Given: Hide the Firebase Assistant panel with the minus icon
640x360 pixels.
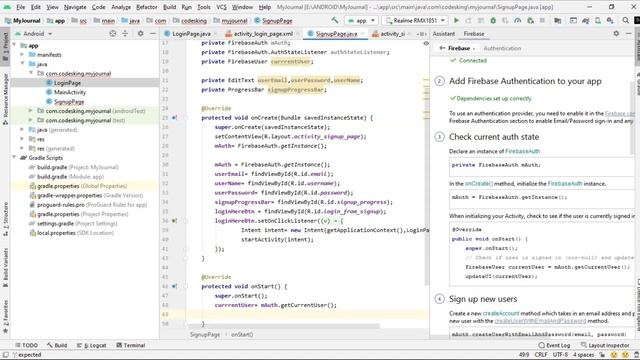Looking at the screenshot, I should 629,33.
